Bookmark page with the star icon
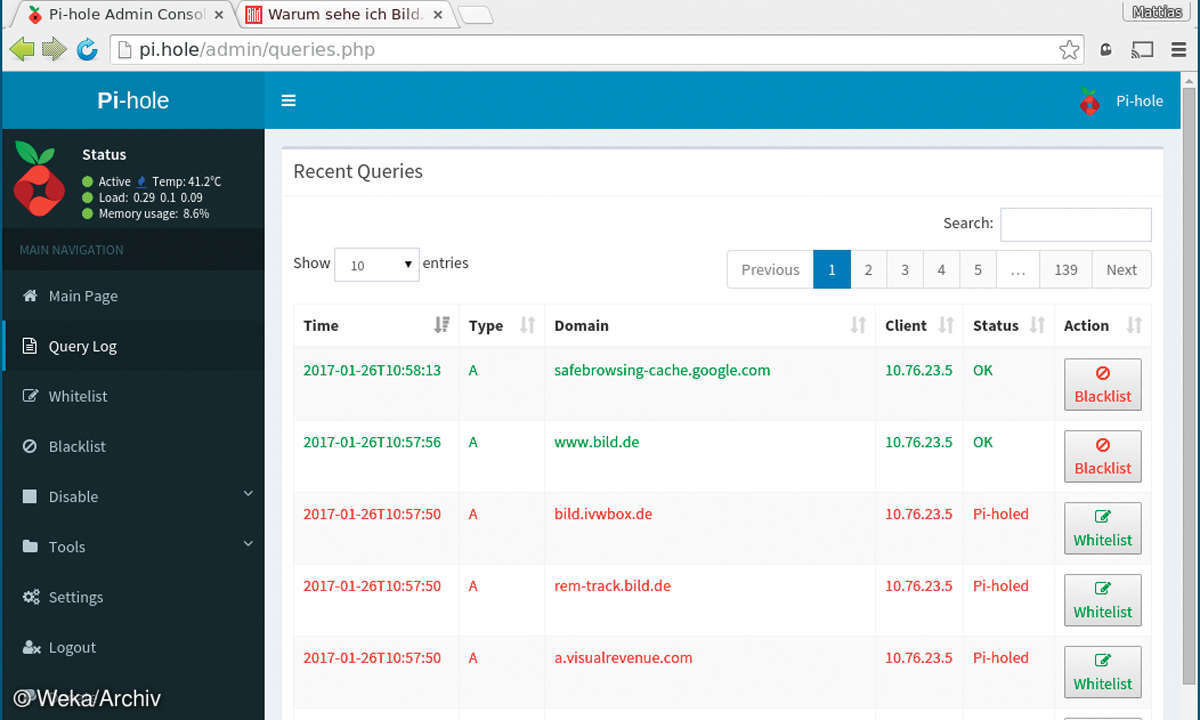 (1069, 49)
